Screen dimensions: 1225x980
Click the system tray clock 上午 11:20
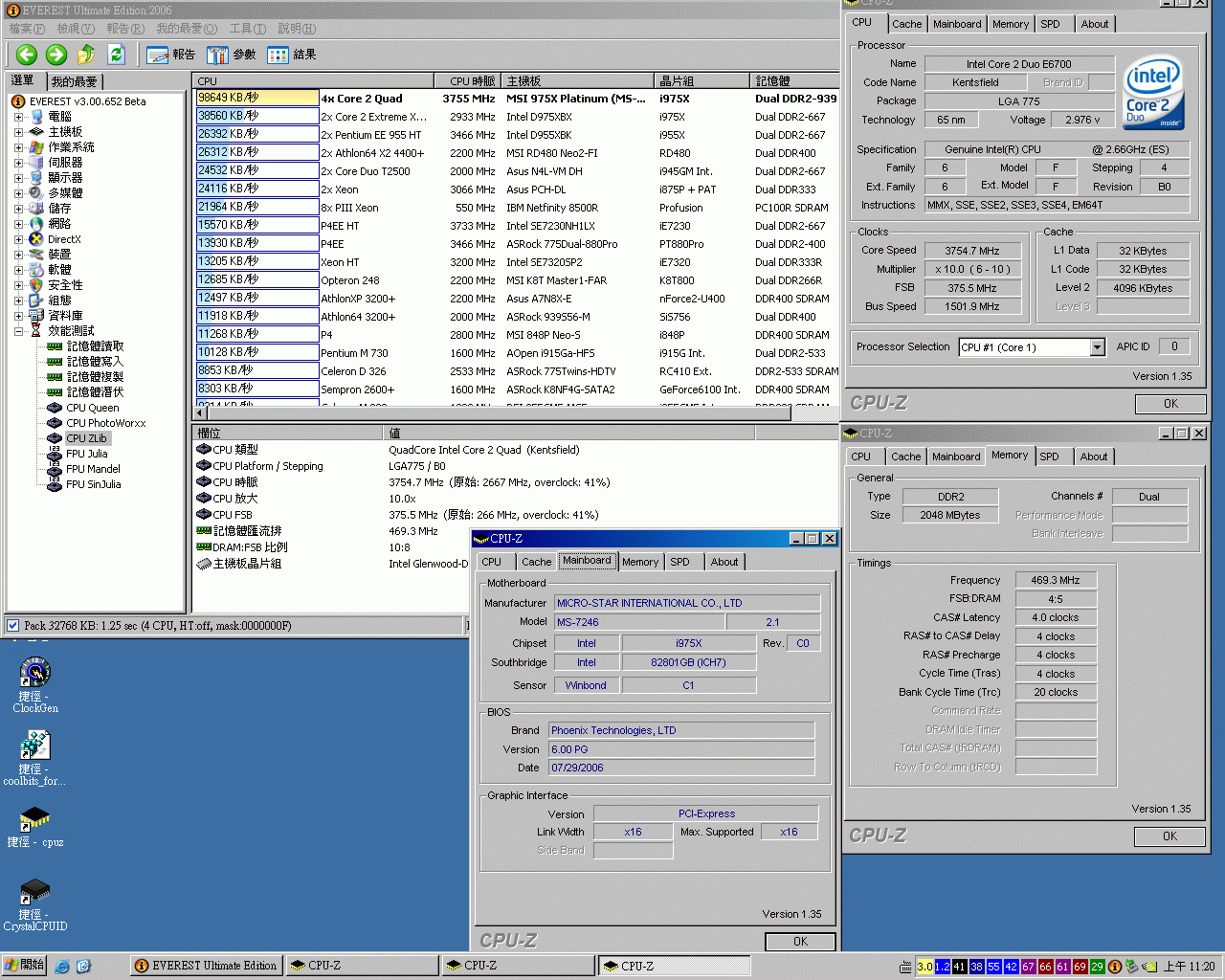pyautogui.click(x=1189, y=967)
